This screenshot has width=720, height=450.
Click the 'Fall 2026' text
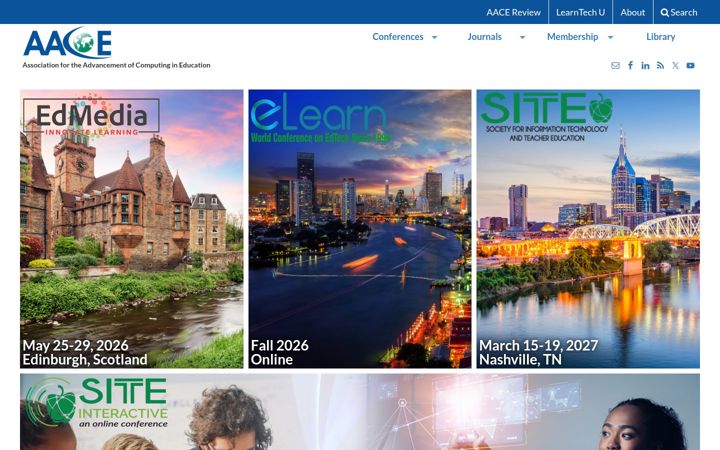point(280,345)
